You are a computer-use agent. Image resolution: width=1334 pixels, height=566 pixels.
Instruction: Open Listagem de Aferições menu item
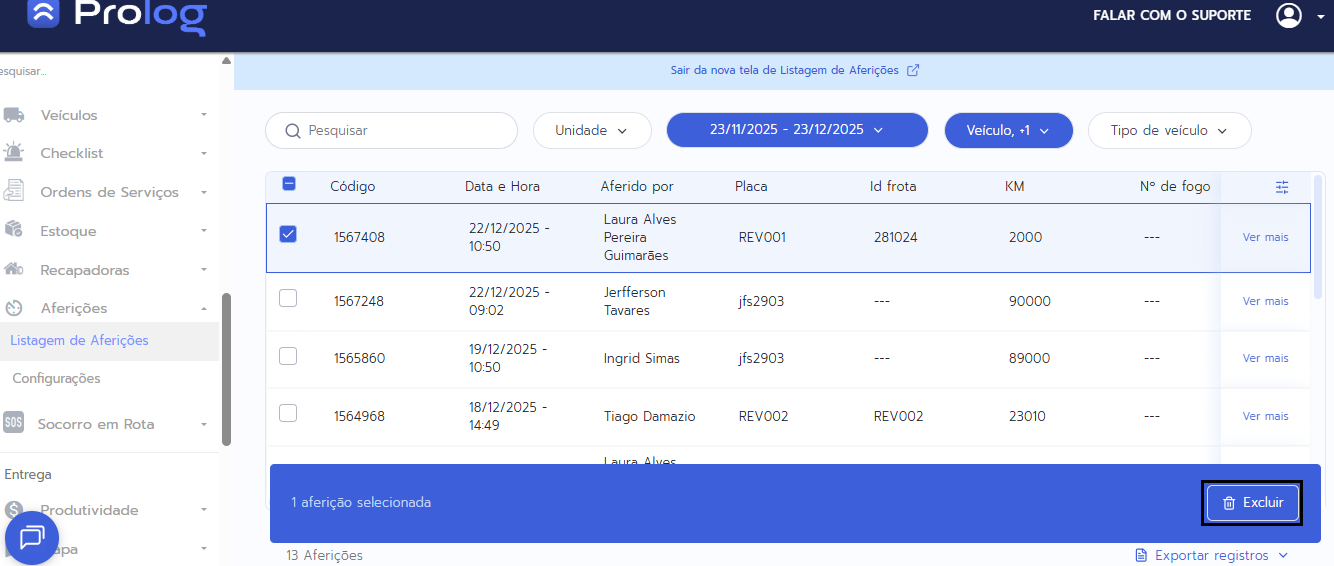point(79,341)
